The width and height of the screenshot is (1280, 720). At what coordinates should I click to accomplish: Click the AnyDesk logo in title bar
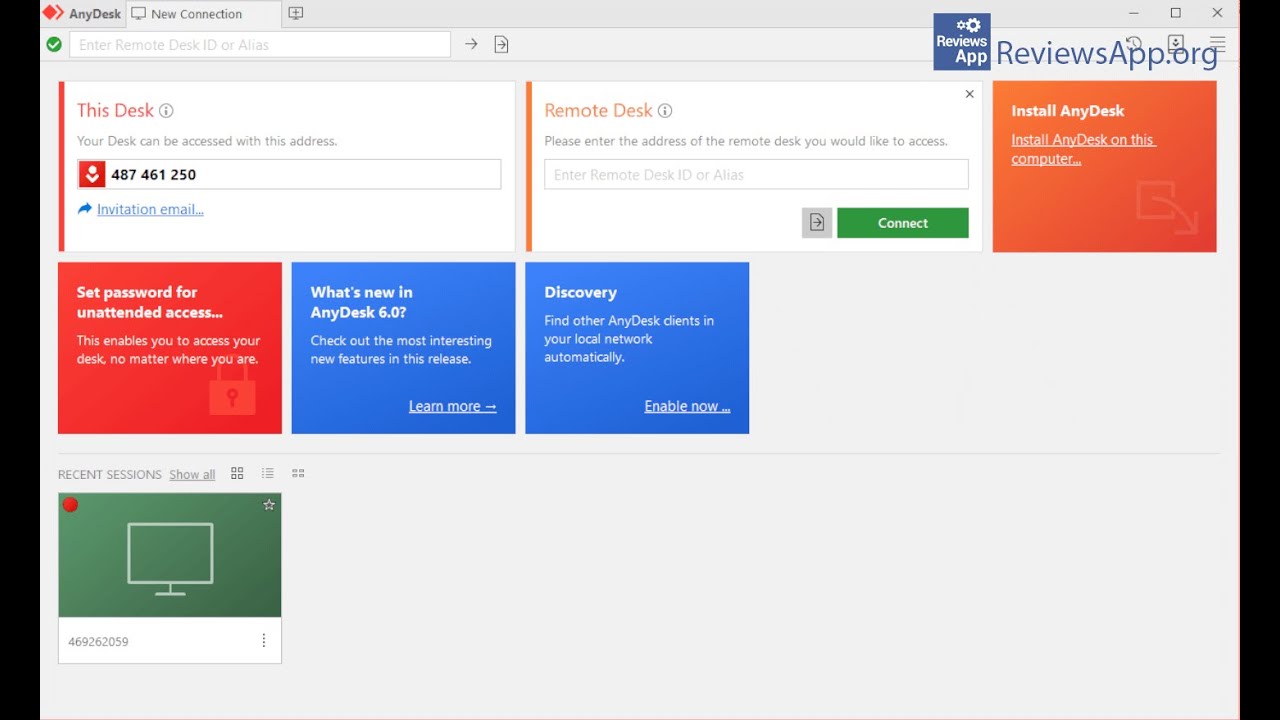point(53,13)
